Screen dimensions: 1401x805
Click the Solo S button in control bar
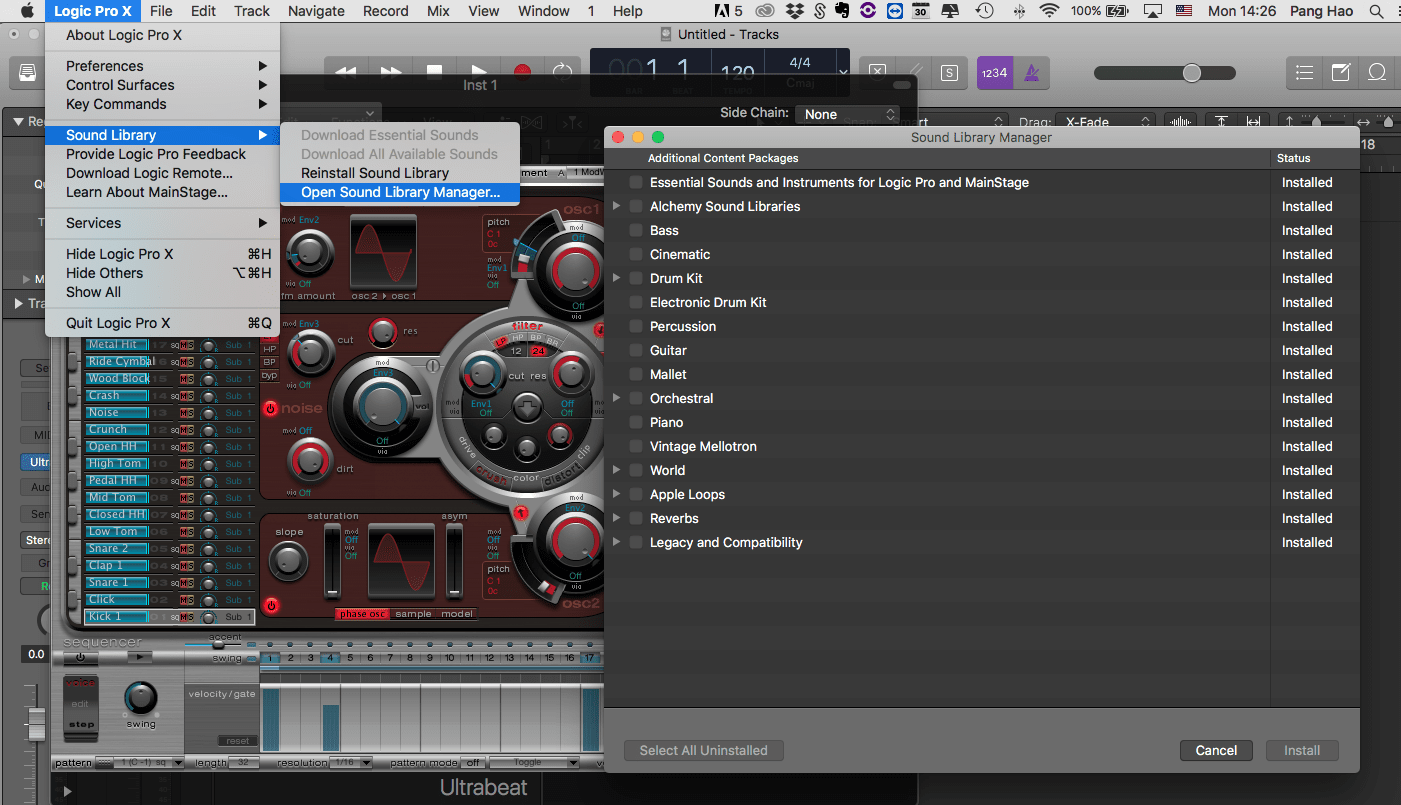click(947, 73)
